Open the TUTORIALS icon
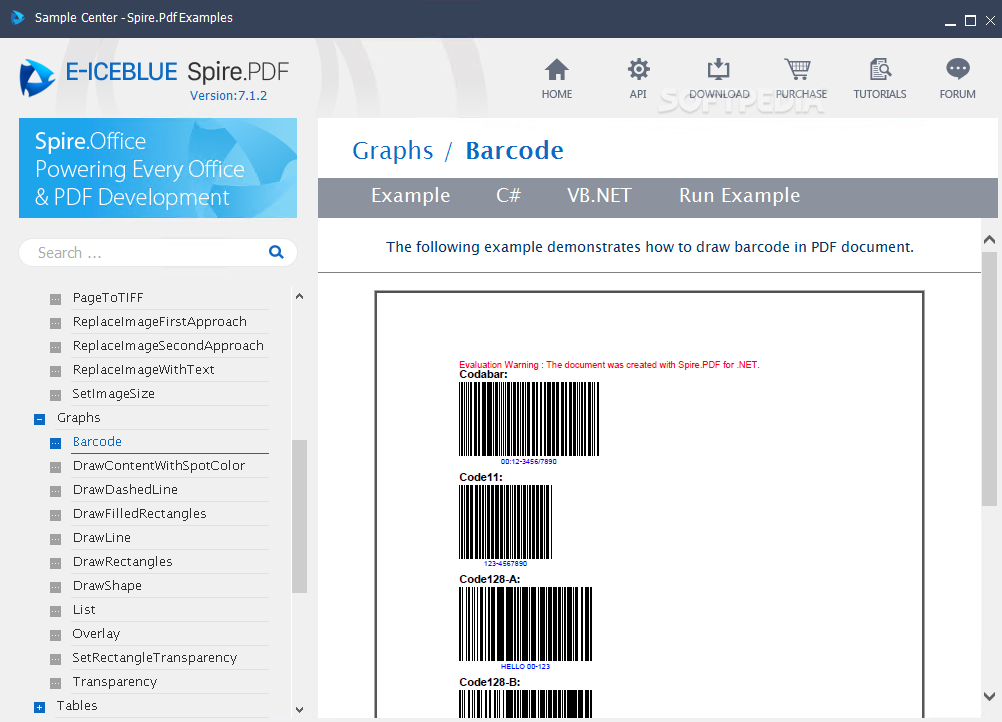Screen dimensions: 1002x722 point(880,69)
